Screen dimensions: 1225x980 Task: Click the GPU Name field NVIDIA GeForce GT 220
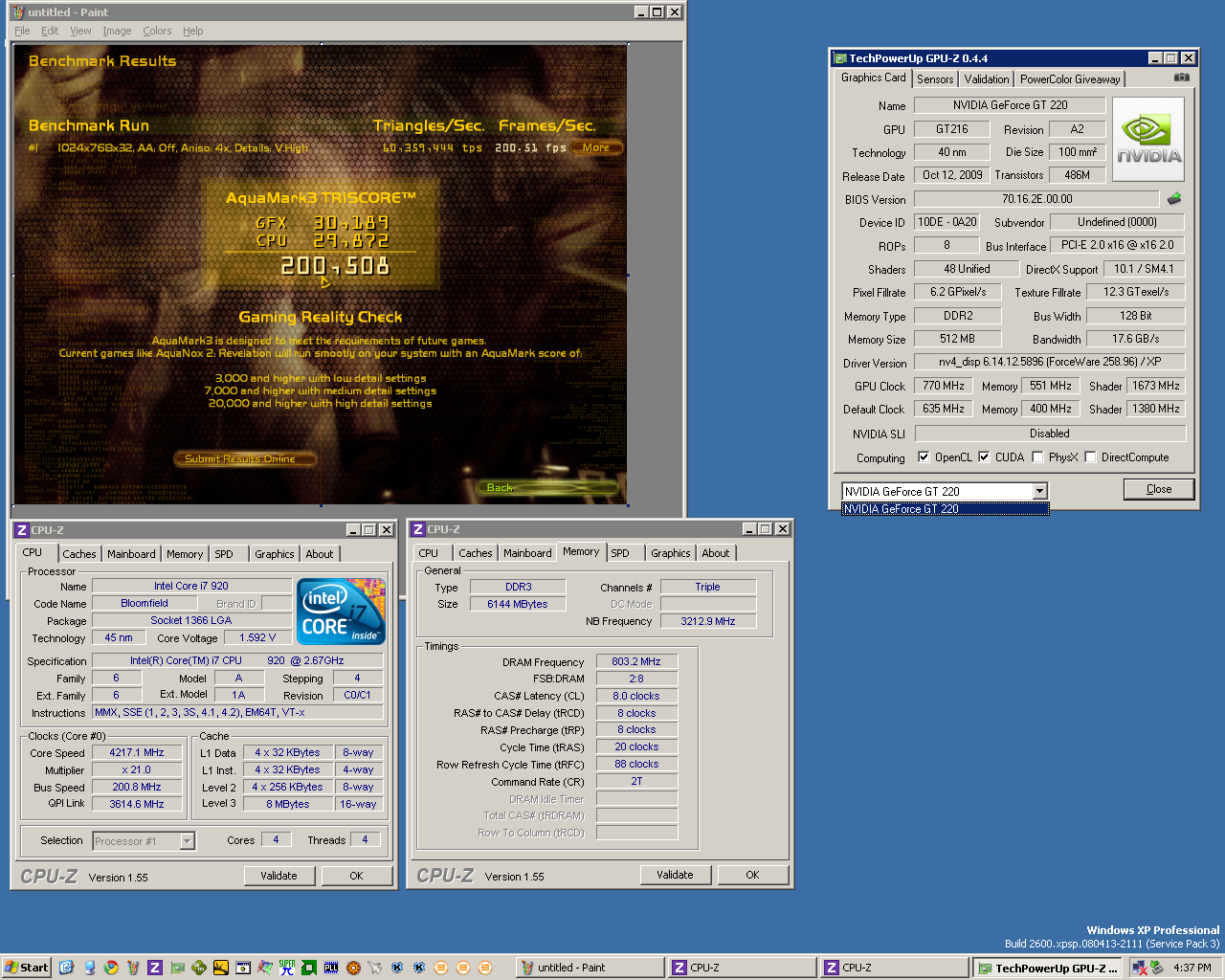click(1010, 105)
